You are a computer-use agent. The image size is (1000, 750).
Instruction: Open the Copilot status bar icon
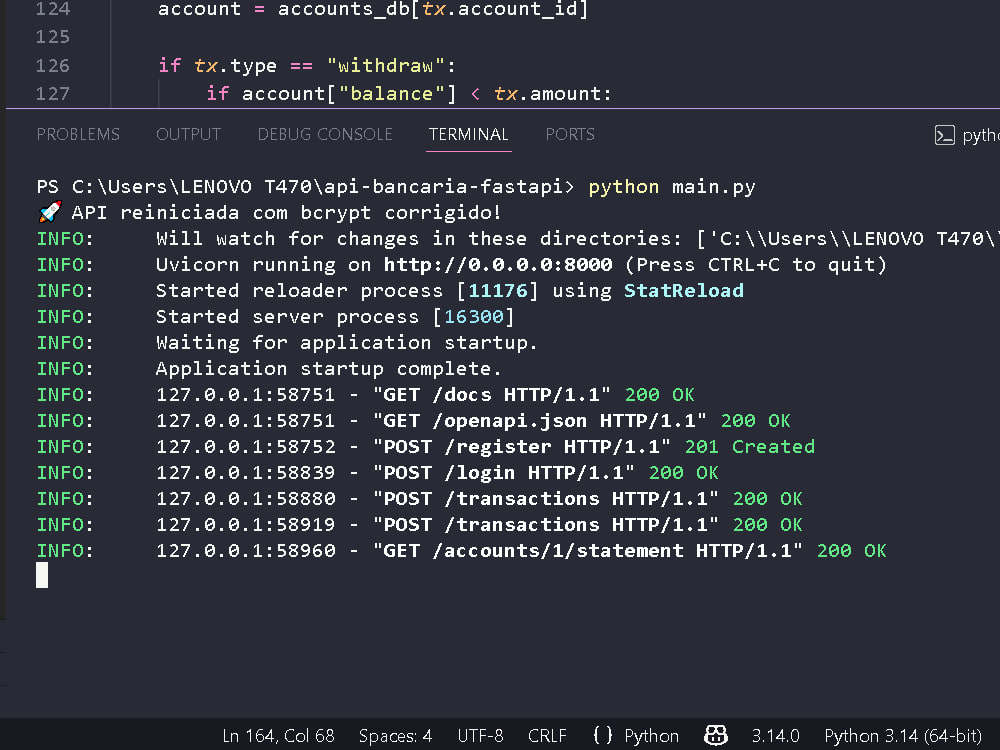[x=716, y=735]
